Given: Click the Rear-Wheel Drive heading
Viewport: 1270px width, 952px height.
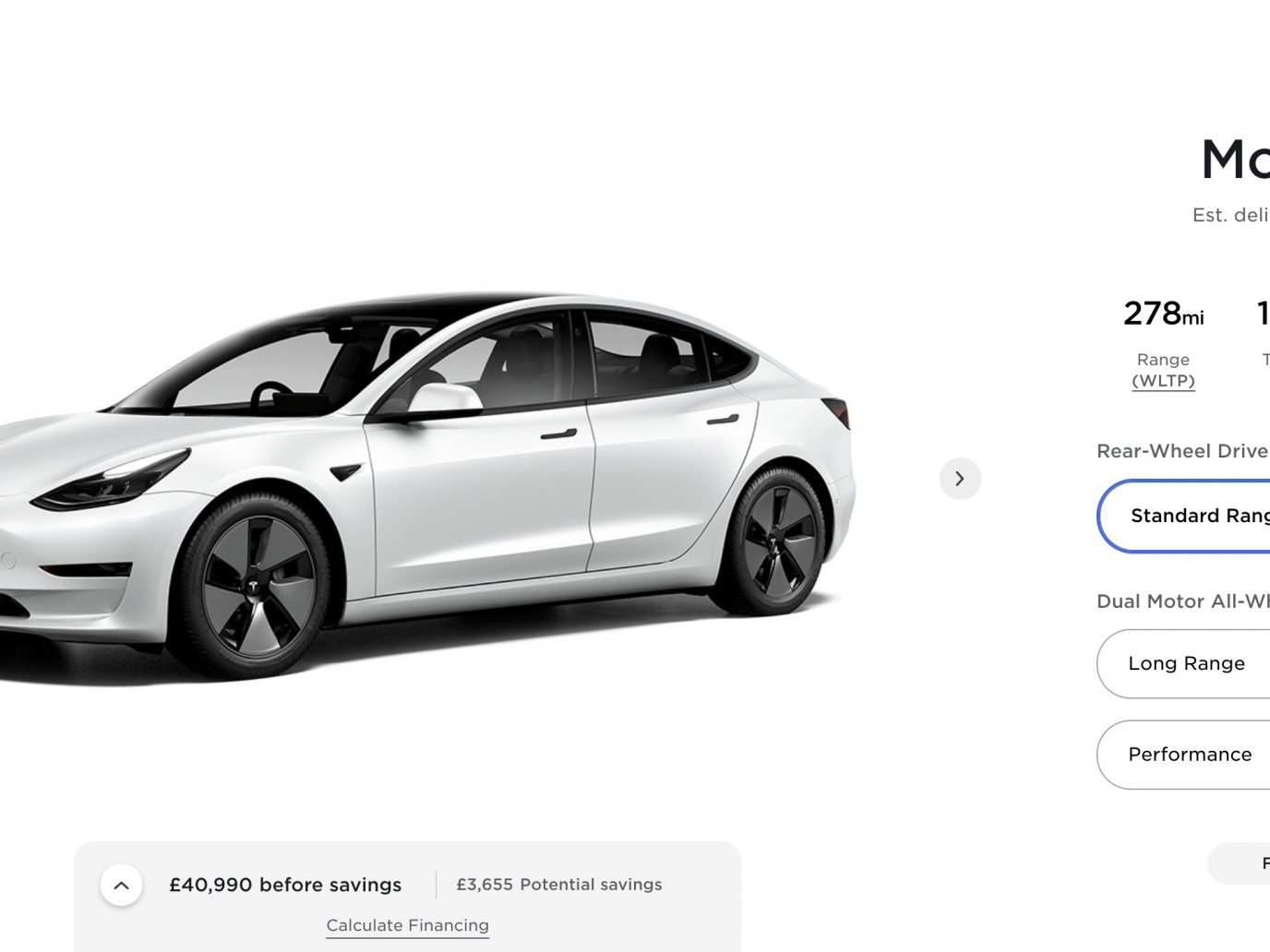Looking at the screenshot, I should click(1182, 451).
